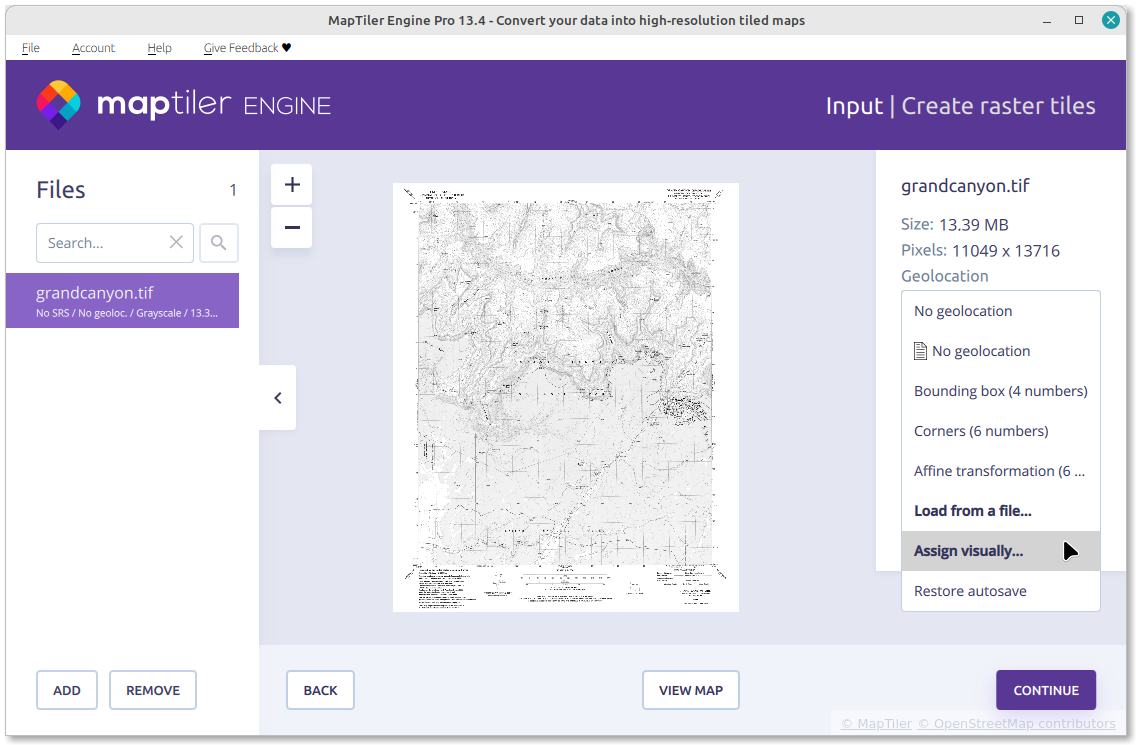Collapse the Files panel with left chevron
Image resolution: width=1136 pixels, height=745 pixels.
coord(278,398)
